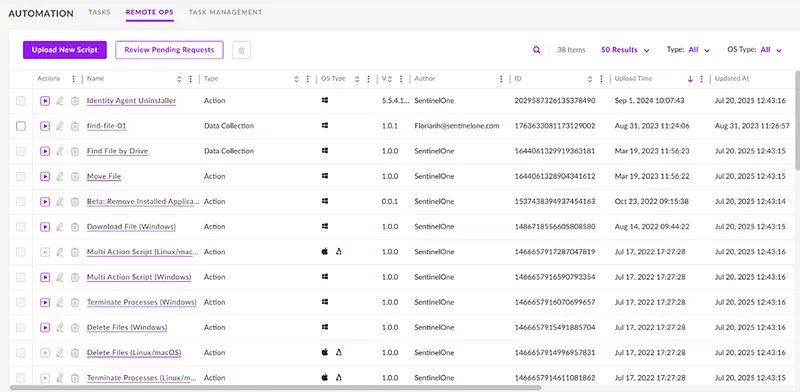This screenshot has height=392, width=800.
Task: Check the Multi Action Script (Windows) row
Action: pos(20,277)
